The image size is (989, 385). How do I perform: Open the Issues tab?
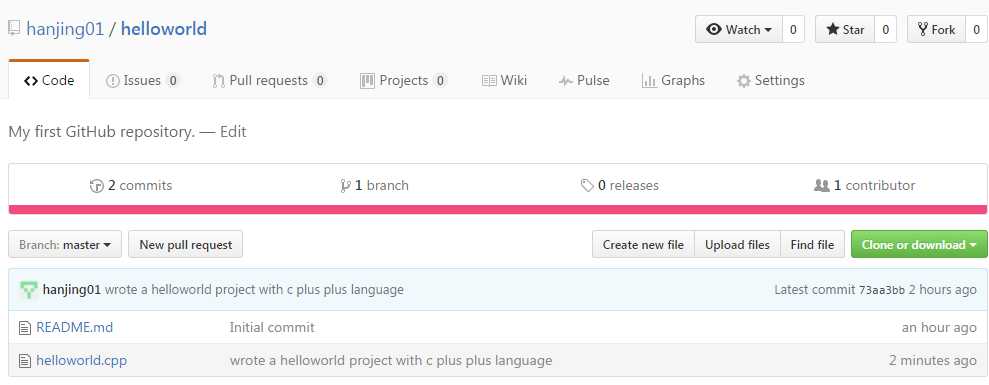pyautogui.click(x=143, y=81)
